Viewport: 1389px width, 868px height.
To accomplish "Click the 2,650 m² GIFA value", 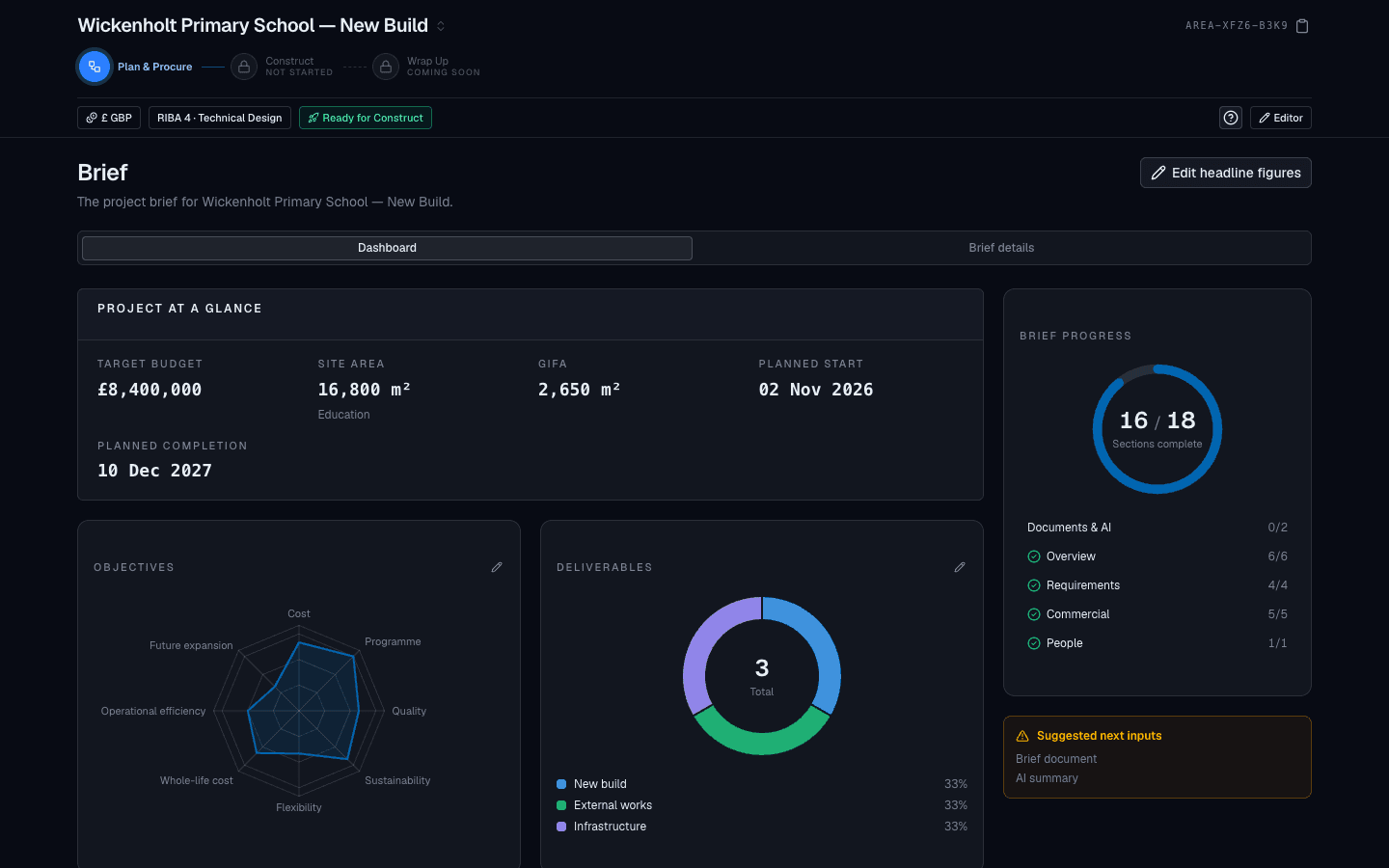I will coord(580,390).
